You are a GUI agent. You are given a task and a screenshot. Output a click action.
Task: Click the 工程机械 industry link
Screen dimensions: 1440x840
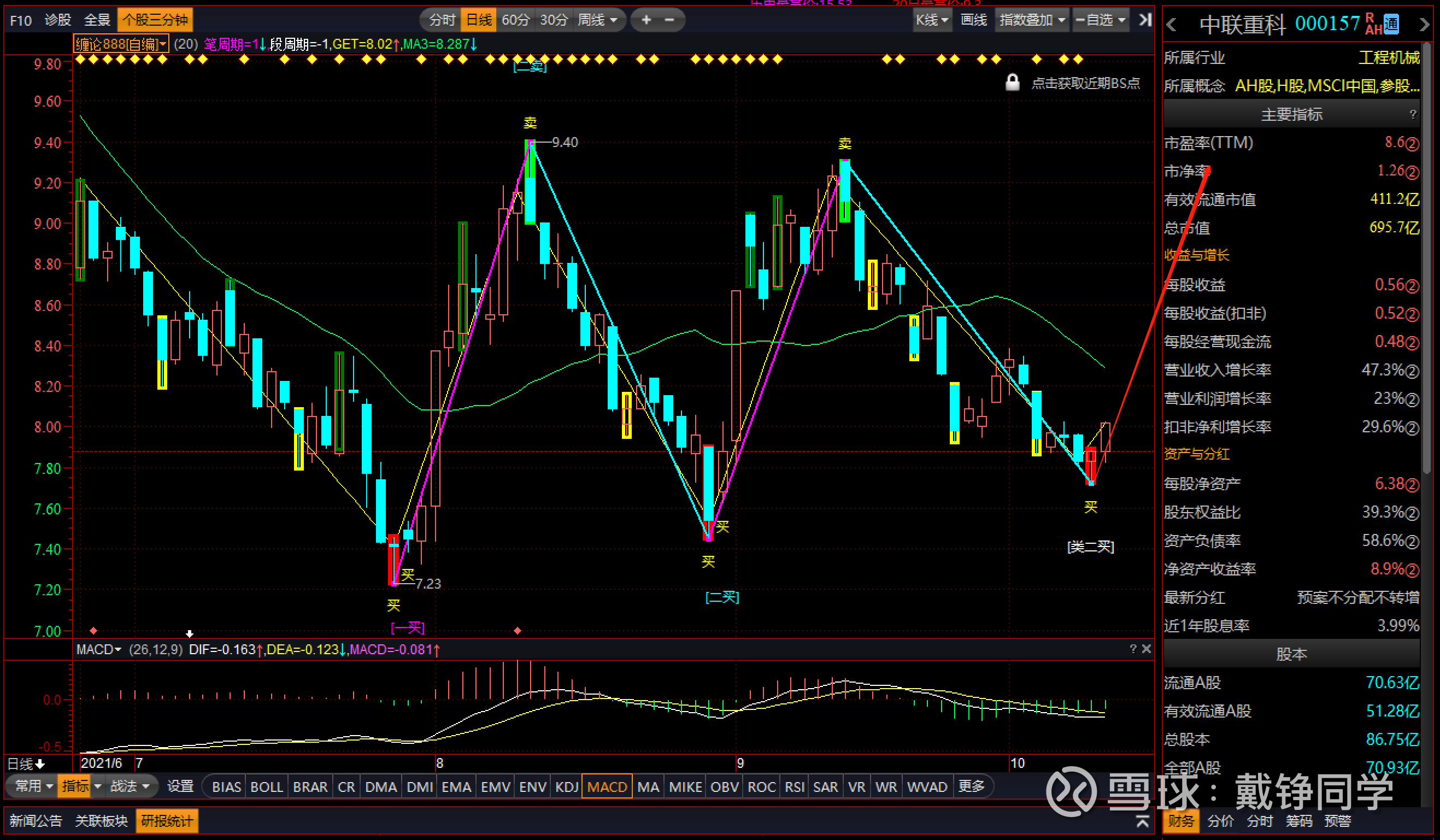(1389, 58)
